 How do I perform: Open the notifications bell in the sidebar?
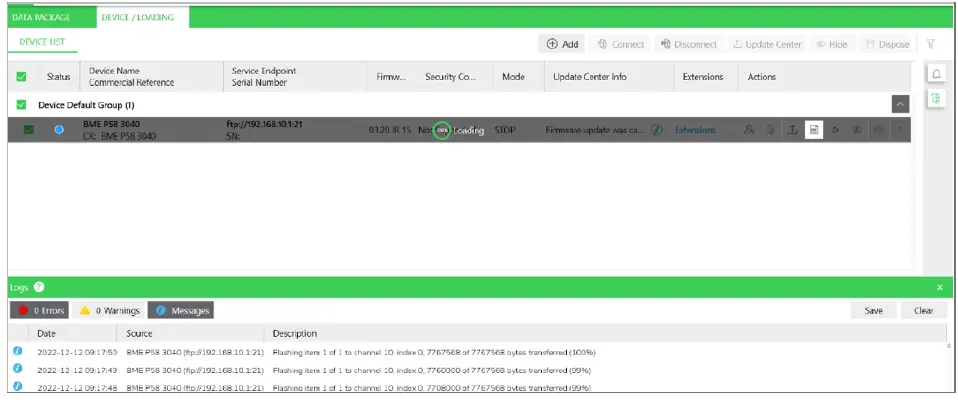coord(936,74)
